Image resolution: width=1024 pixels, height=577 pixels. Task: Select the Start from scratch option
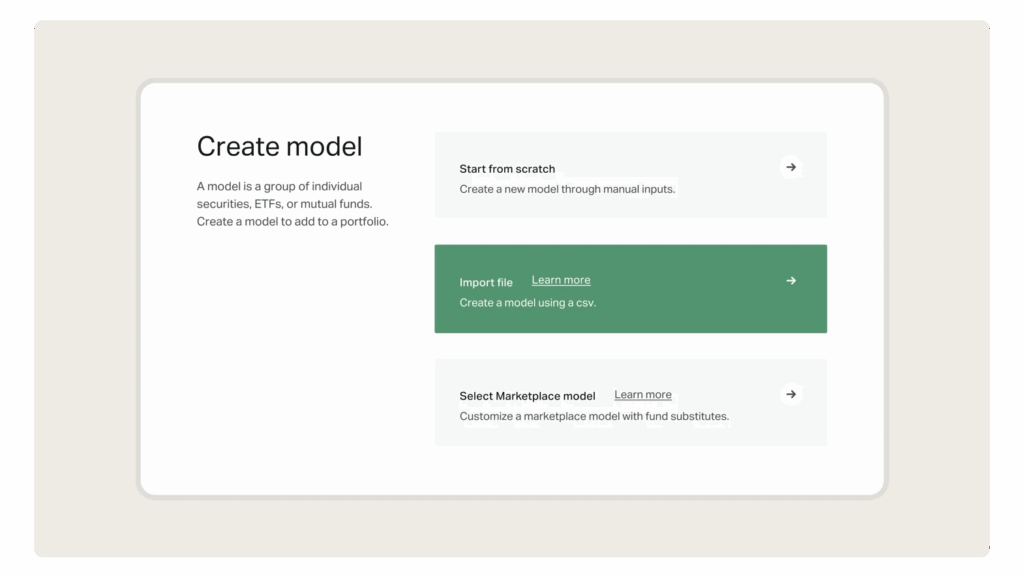630,174
